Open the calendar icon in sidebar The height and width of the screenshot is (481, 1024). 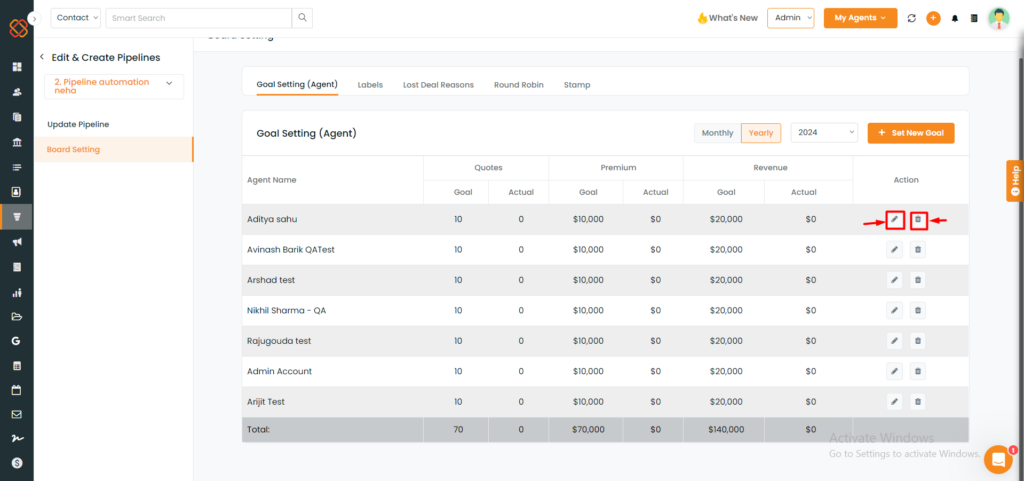[17, 390]
